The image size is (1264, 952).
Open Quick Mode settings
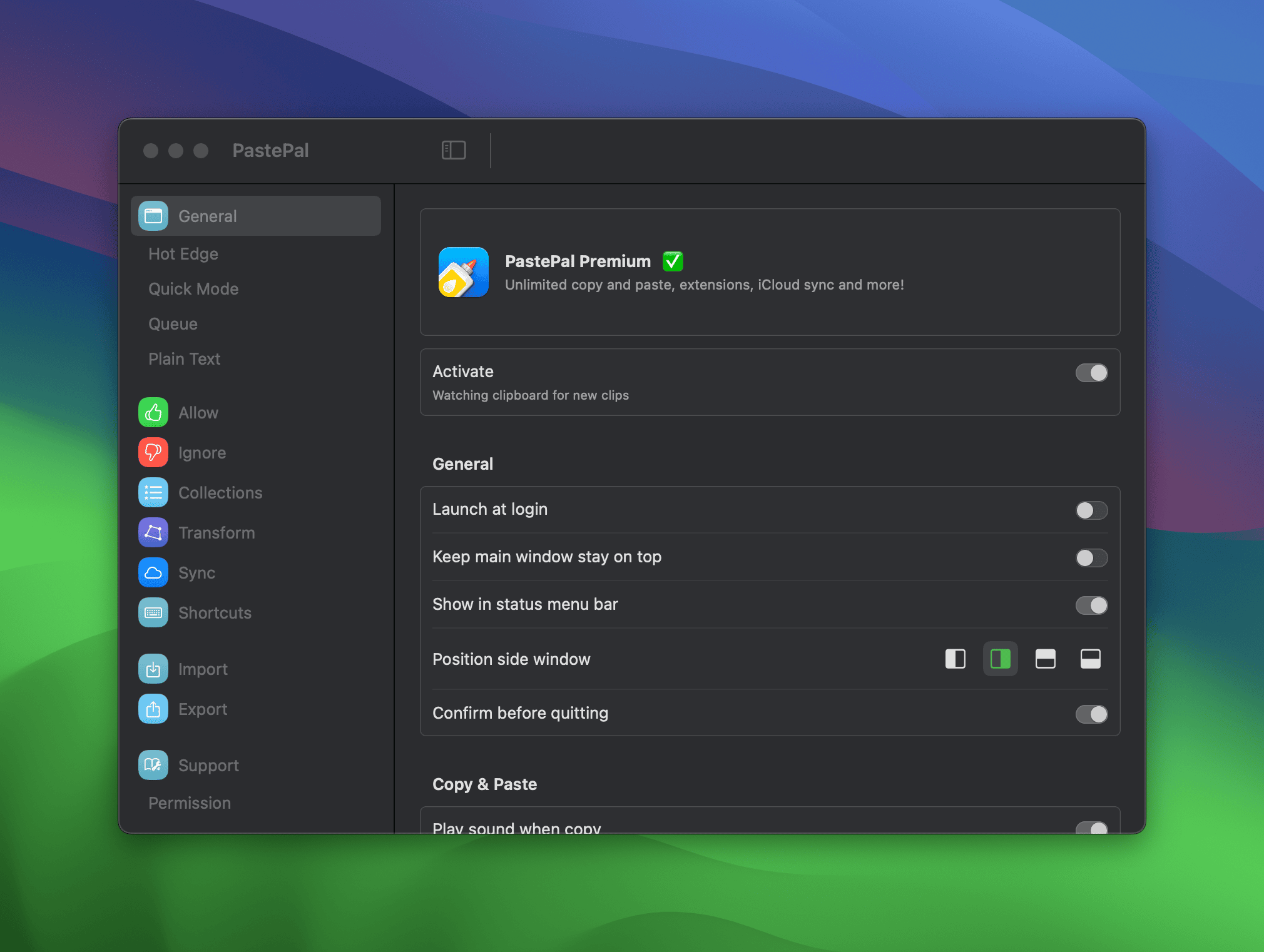coord(193,288)
